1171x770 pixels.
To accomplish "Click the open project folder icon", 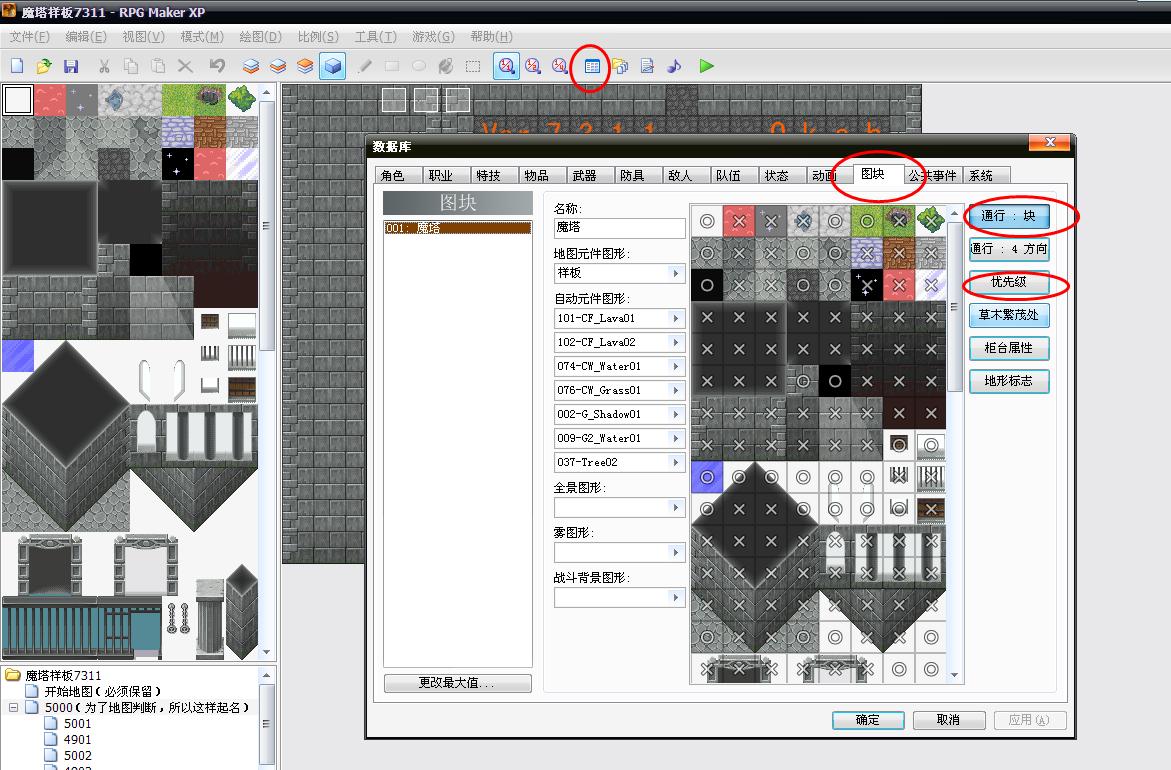I will pos(44,66).
